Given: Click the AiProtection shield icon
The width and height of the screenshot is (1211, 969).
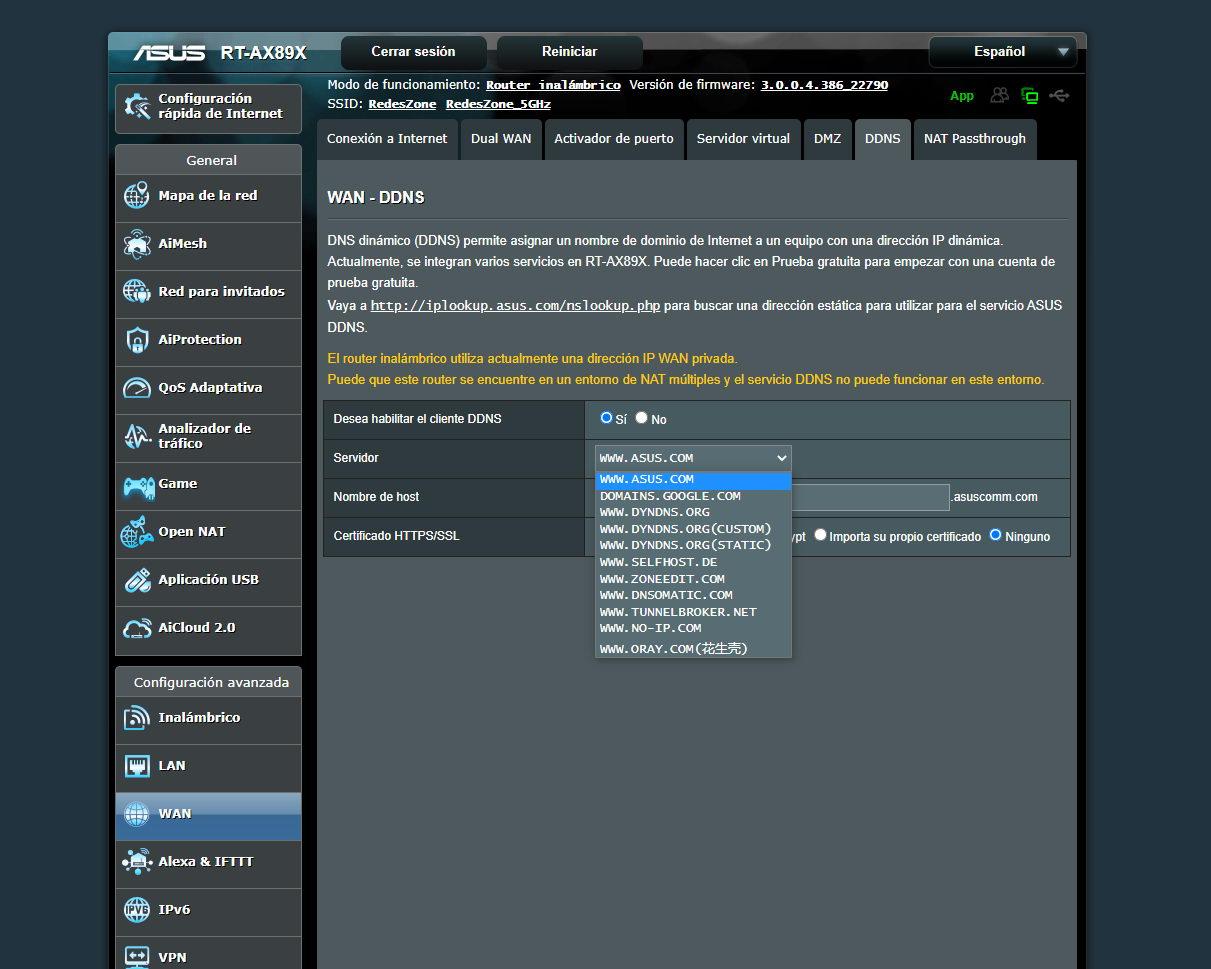Looking at the screenshot, I should pyautogui.click(x=137, y=340).
